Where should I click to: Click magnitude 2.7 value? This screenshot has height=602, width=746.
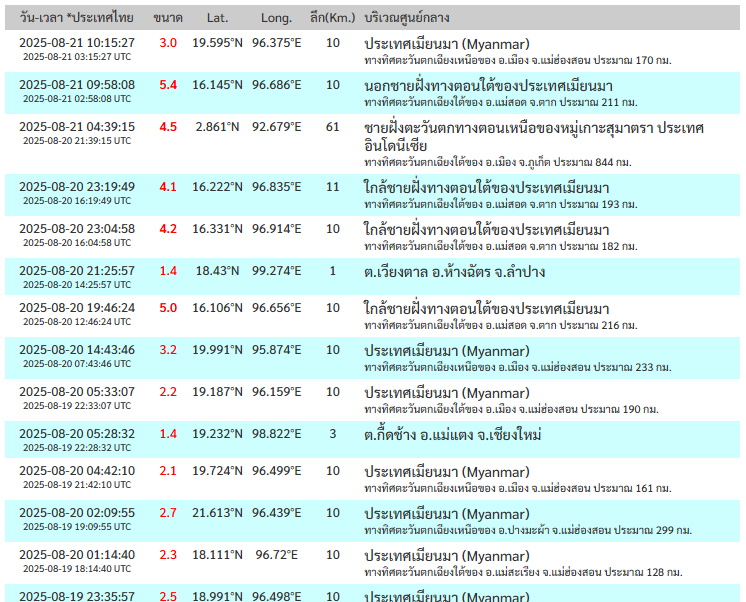(x=168, y=512)
